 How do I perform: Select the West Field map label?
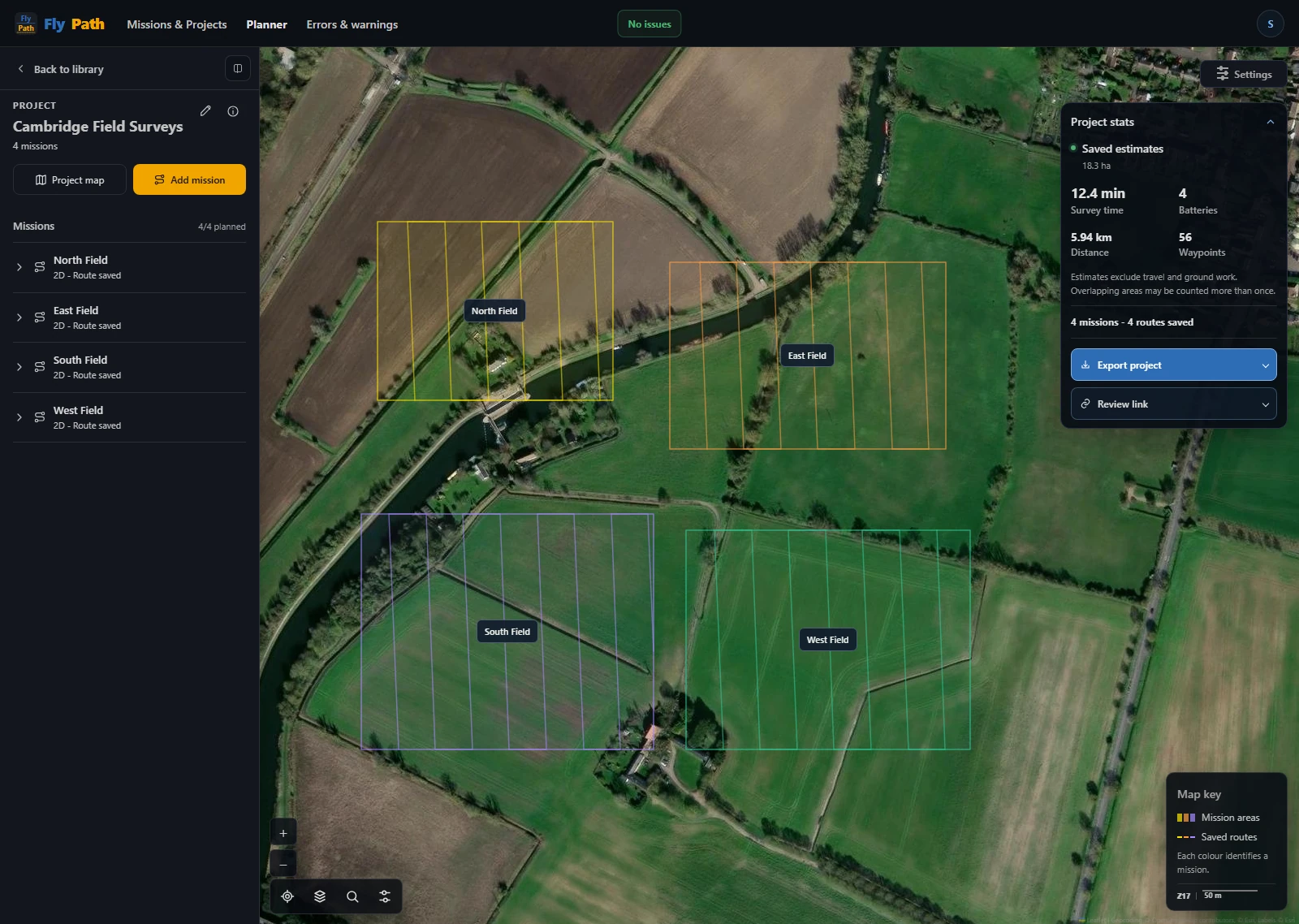point(827,640)
